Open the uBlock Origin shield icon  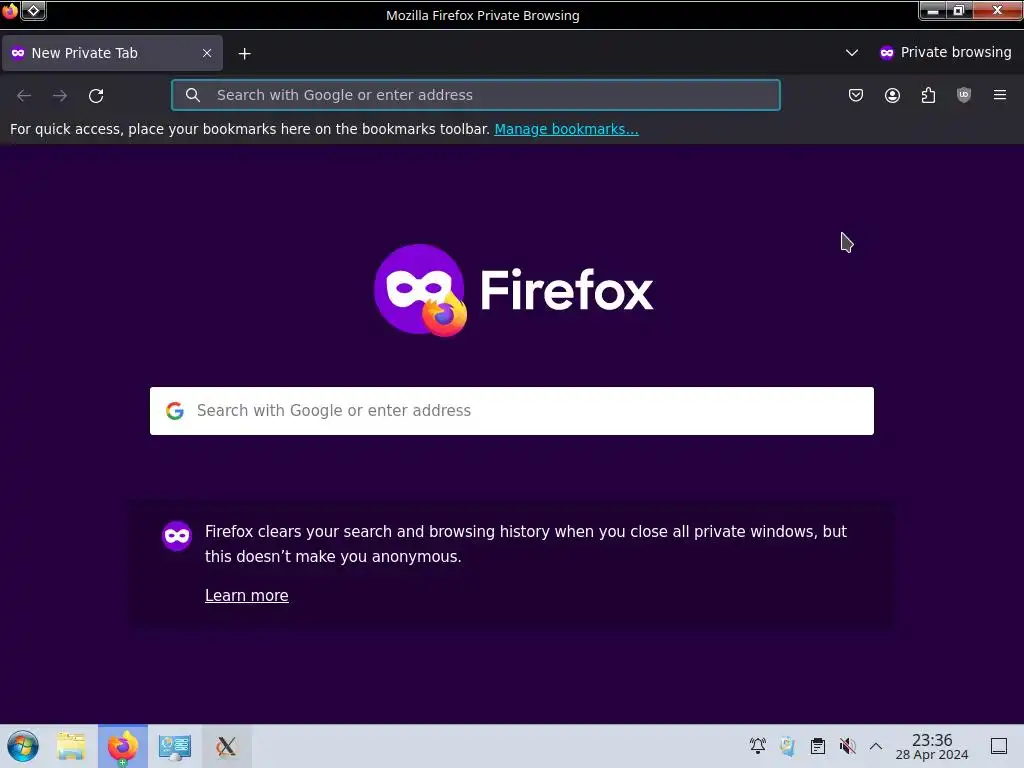click(x=964, y=95)
